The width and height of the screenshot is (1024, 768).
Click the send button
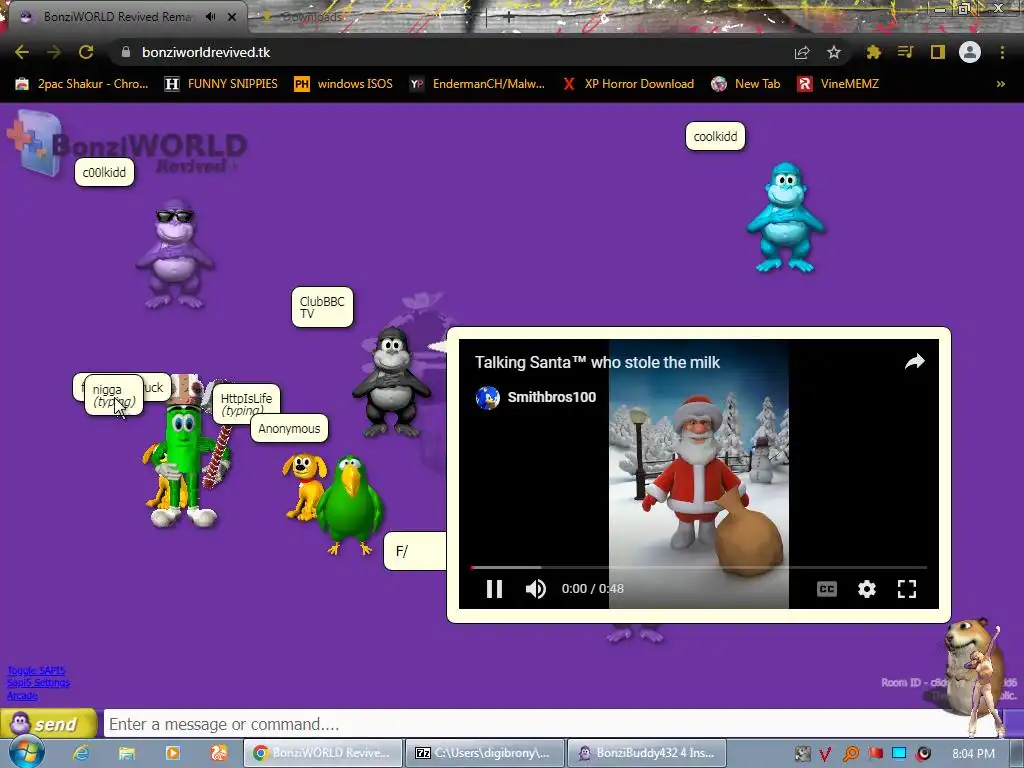point(49,724)
